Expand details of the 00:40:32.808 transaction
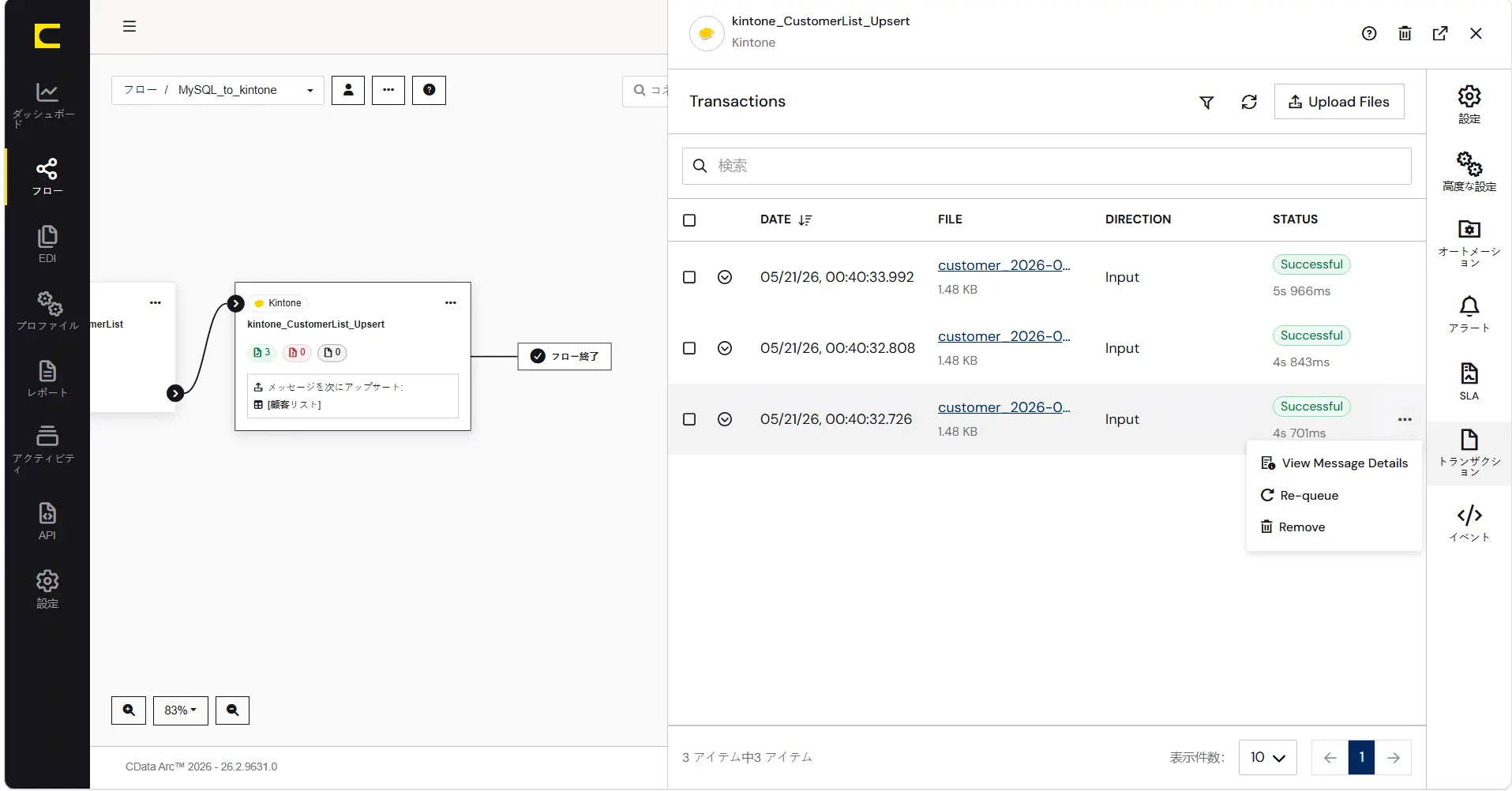Viewport: 1512px width, 791px height. click(725, 348)
